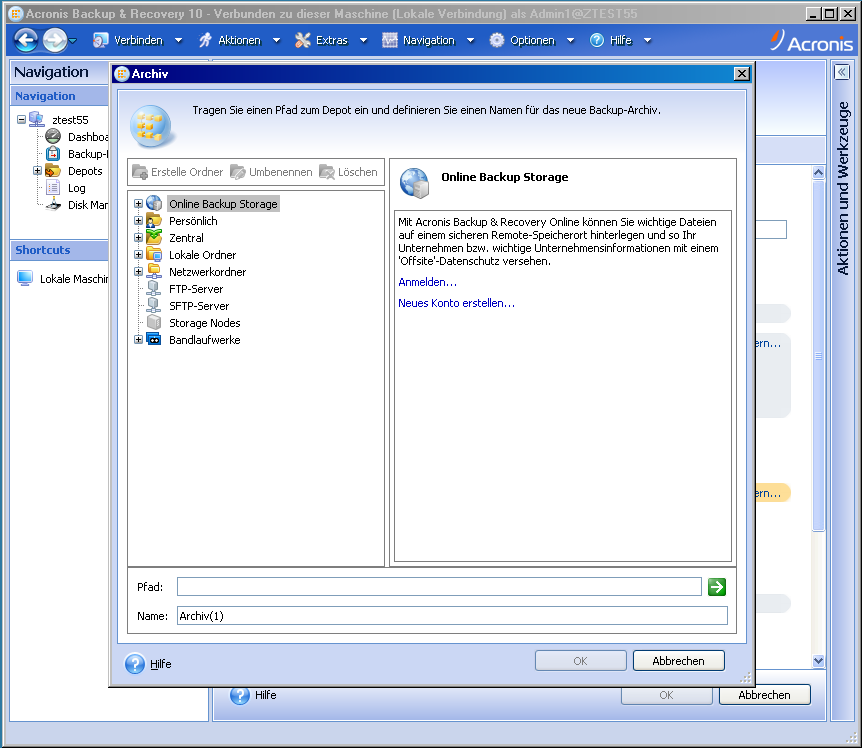The image size is (862, 748).
Task: Open the Hilfe toolbar menu
Action: click(x=621, y=40)
